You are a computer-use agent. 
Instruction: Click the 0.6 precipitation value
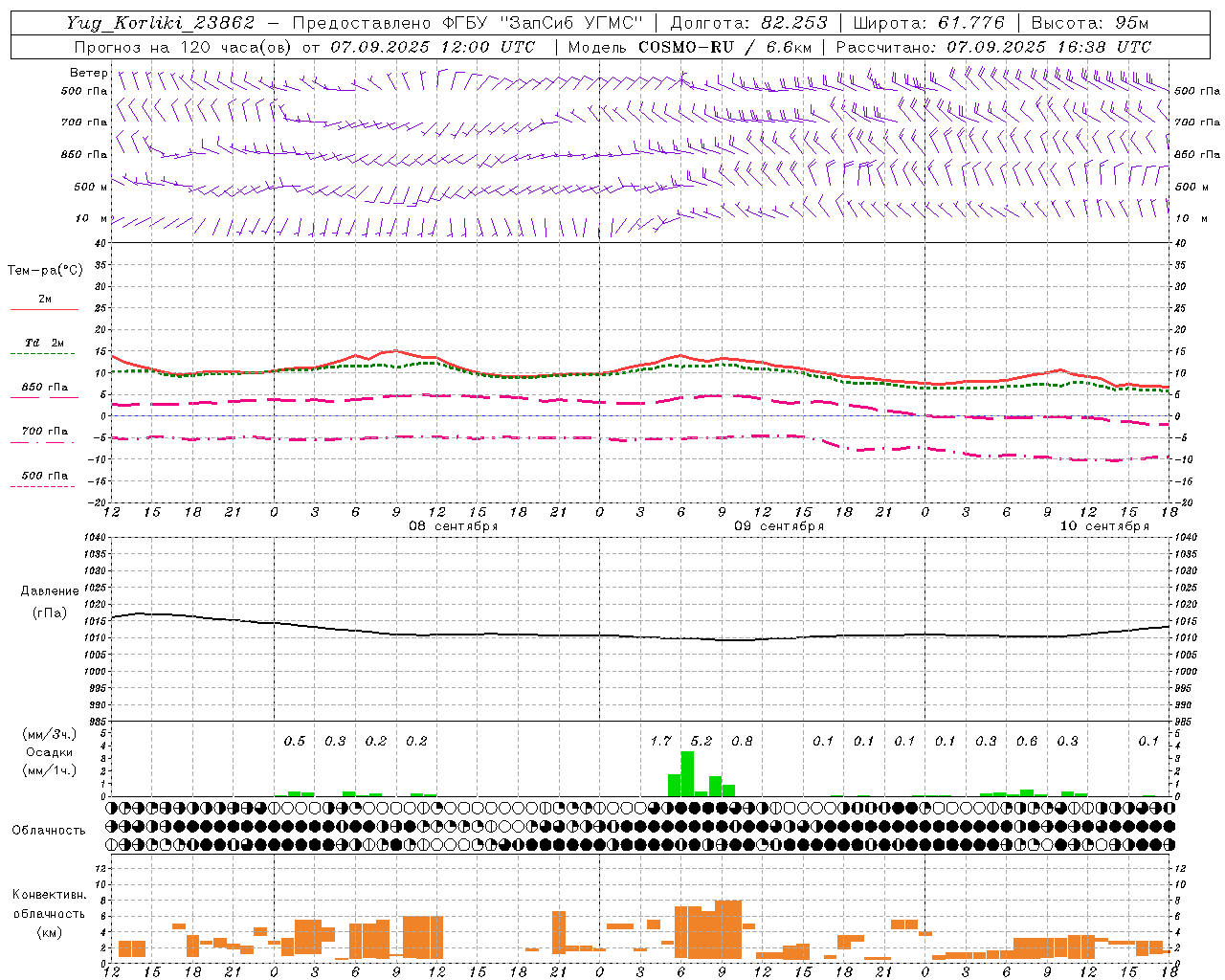coord(1027,742)
